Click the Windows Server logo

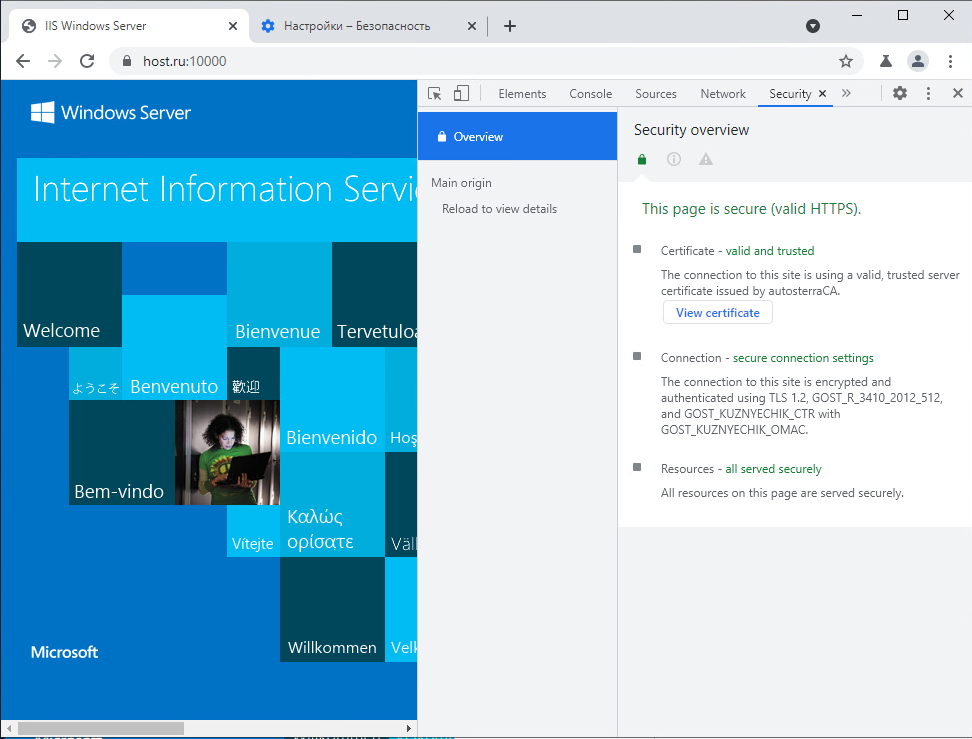tap(111, 112)
